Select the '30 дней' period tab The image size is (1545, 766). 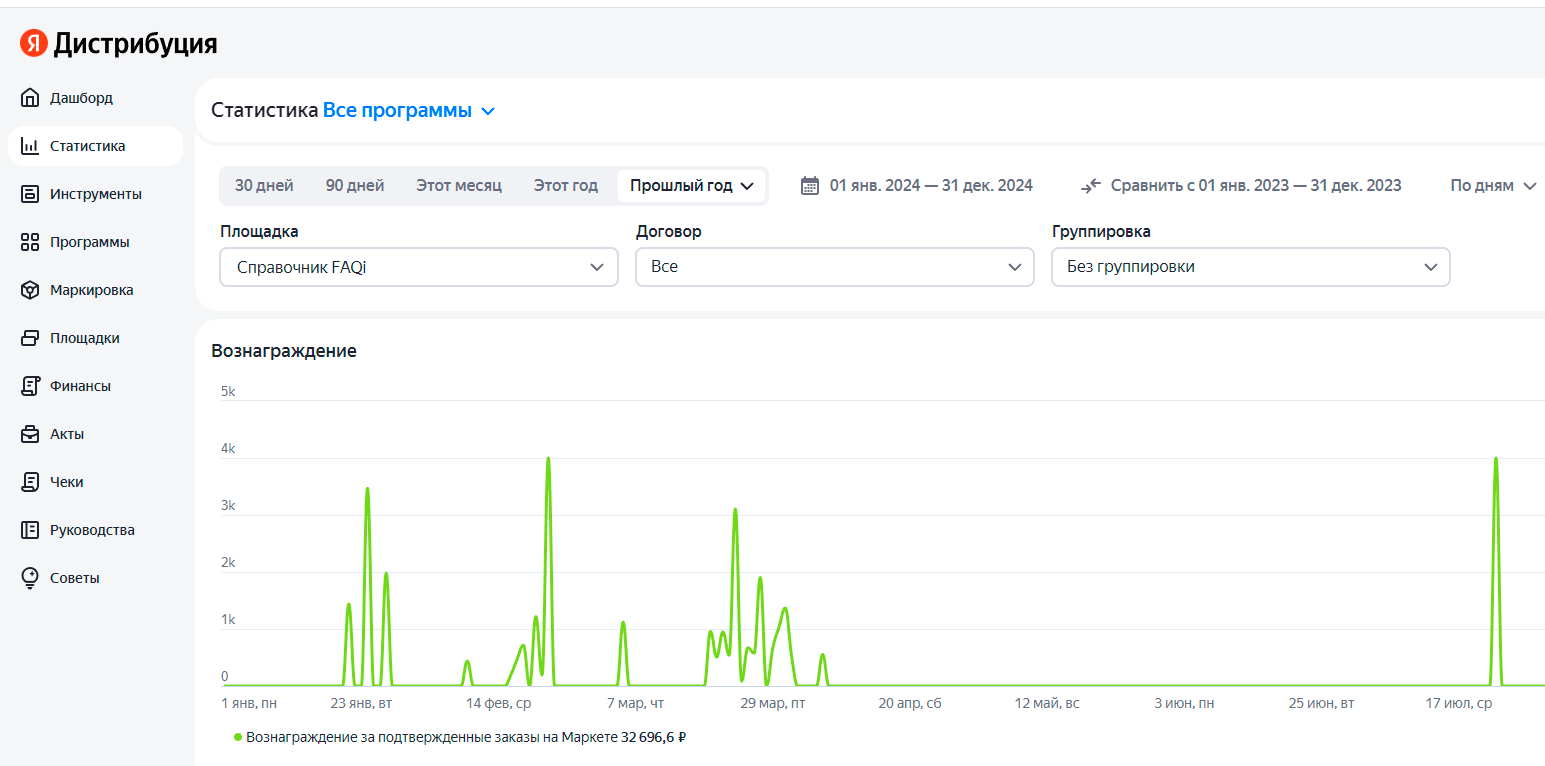coord(264,186)
